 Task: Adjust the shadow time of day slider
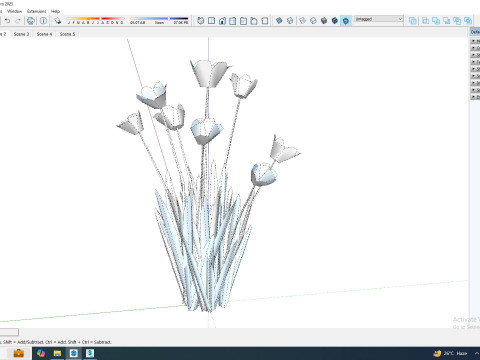tap(159, 20)
